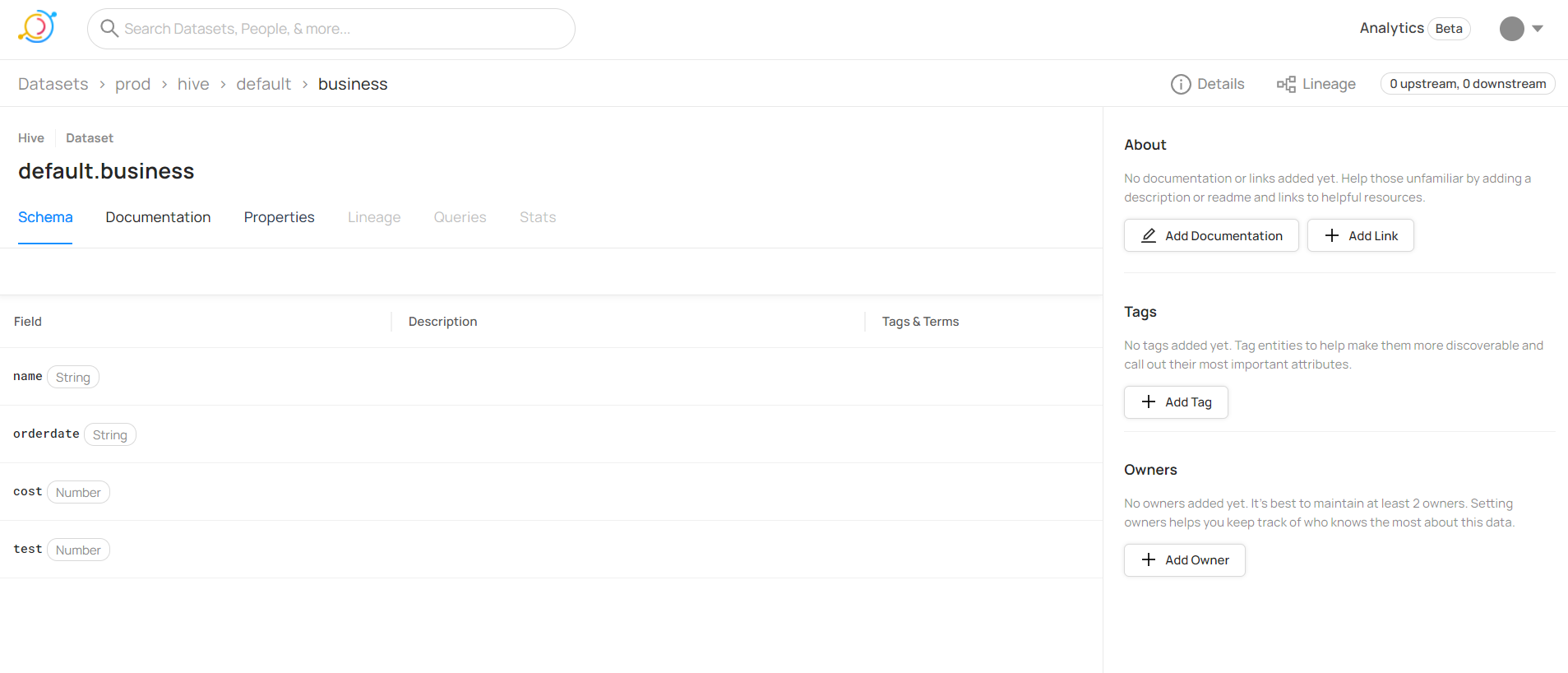Click the Add Documentation button label

(1223, 236)
